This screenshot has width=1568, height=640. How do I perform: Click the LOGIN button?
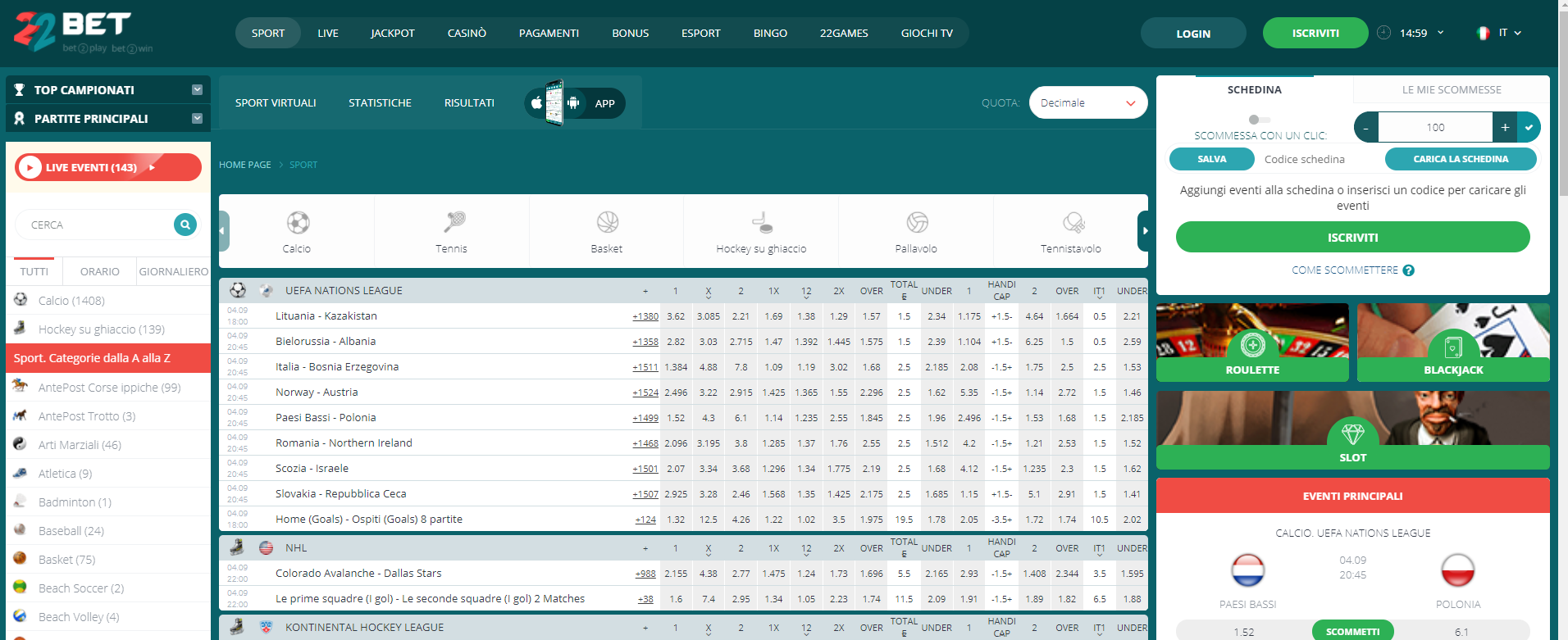tap(1193, 34)
